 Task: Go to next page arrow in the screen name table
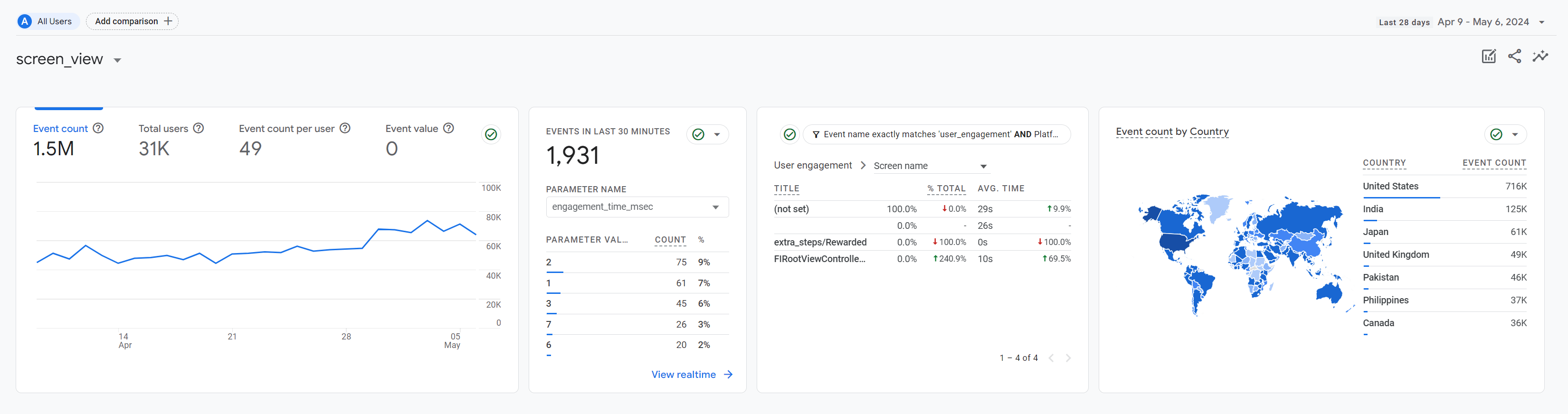1068,358
